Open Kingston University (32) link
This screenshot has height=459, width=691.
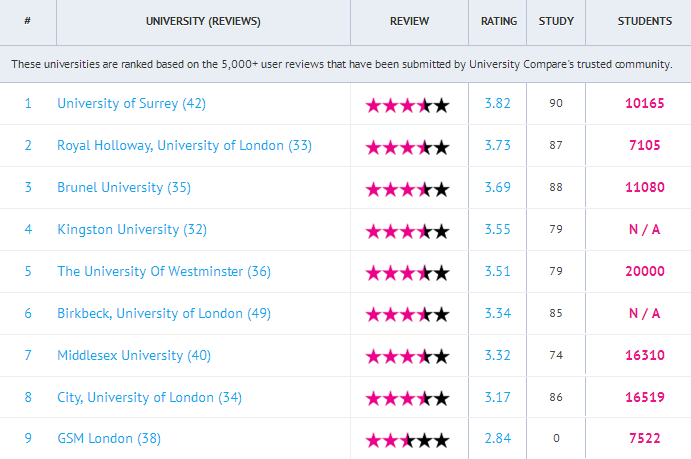[132, 230]
